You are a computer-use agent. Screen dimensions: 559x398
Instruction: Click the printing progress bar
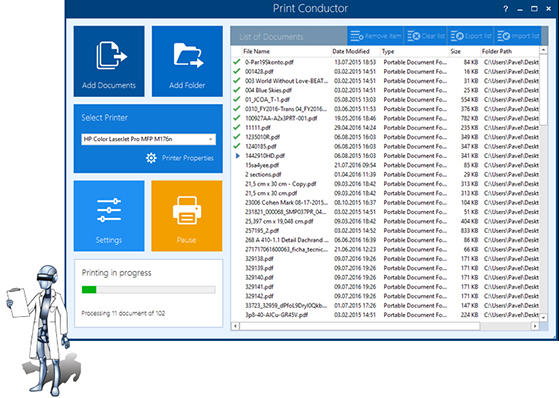pos(148,290)
